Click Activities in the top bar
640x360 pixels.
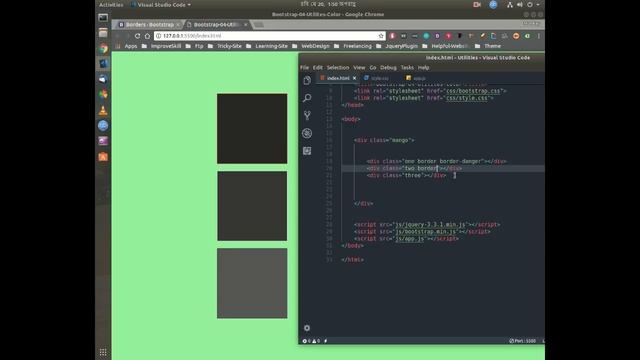coord(111,4)
